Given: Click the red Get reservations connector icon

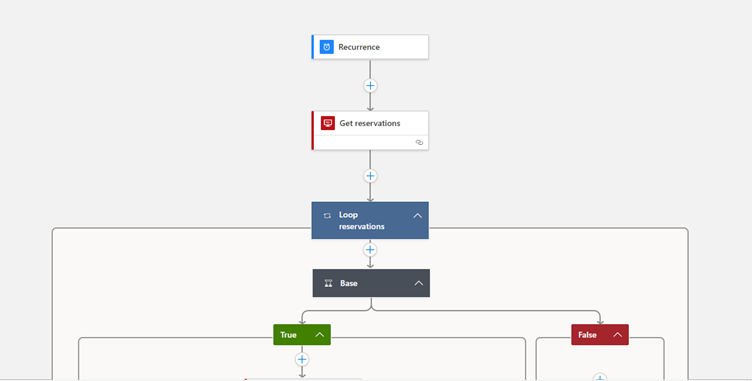Looking at the screenshot, I should pyautogui.click(x=328, y=123).
